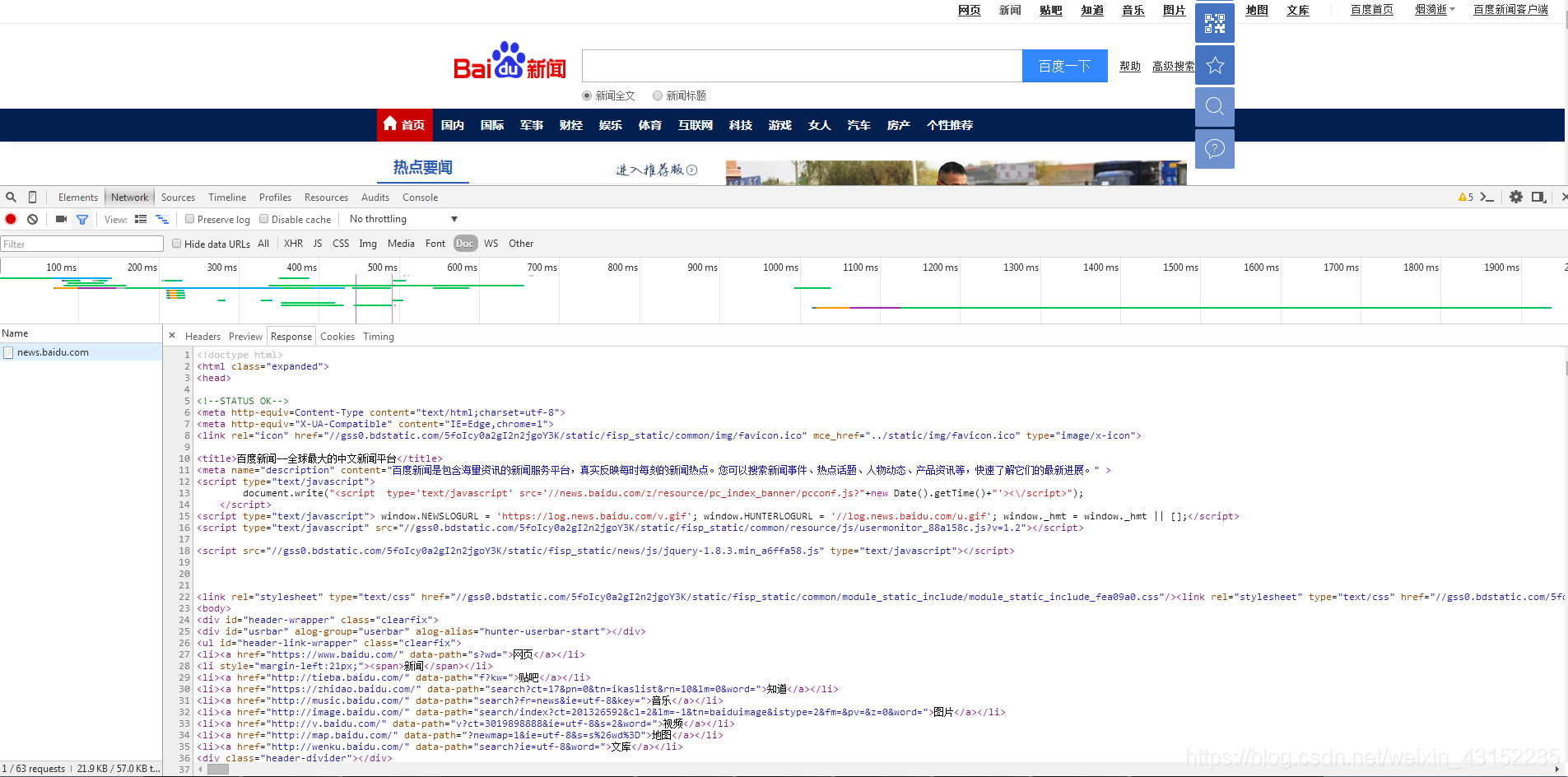Toggle capture screenshots camera icon

(x=61, y=219)
